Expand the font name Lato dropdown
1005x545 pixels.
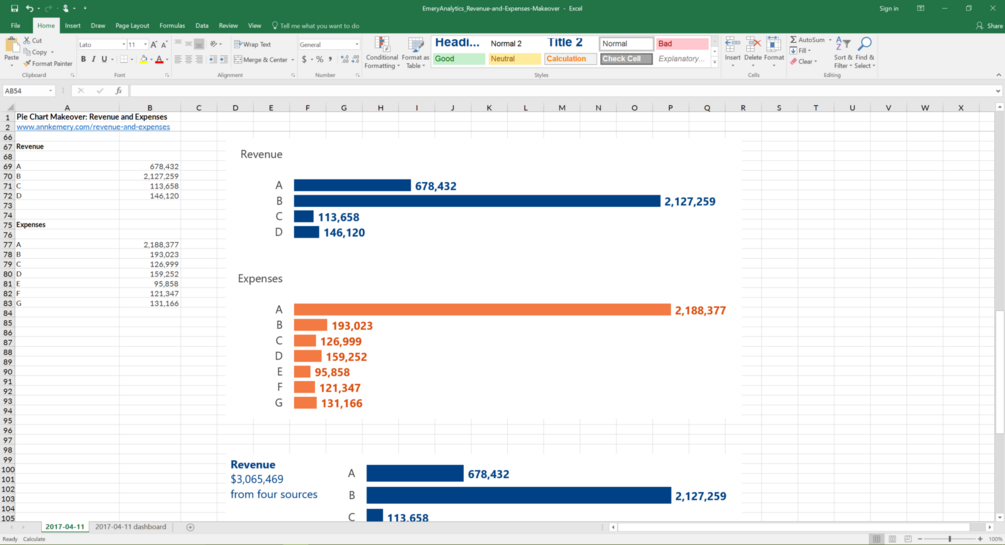click(x=123, y=44)
